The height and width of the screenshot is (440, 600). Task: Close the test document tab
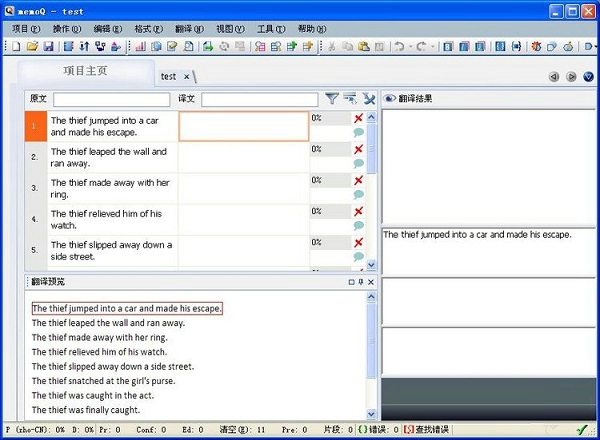[186, 76]
